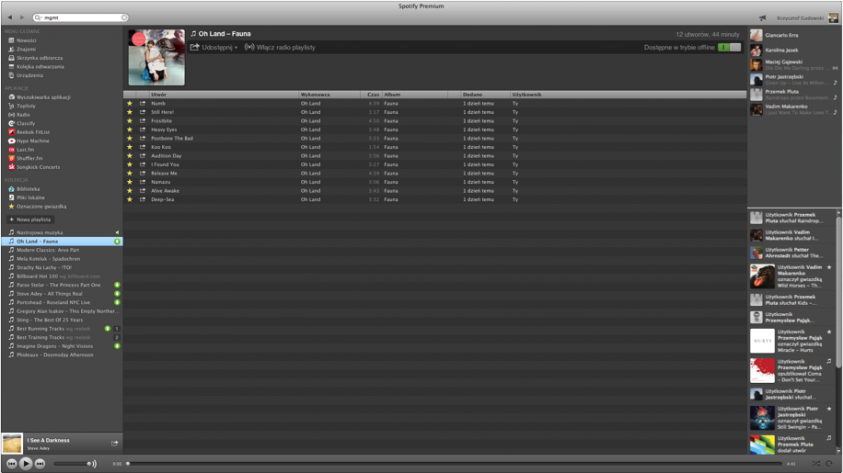
Task: Sort tracks by Dodano column
Action: point(485,95)
